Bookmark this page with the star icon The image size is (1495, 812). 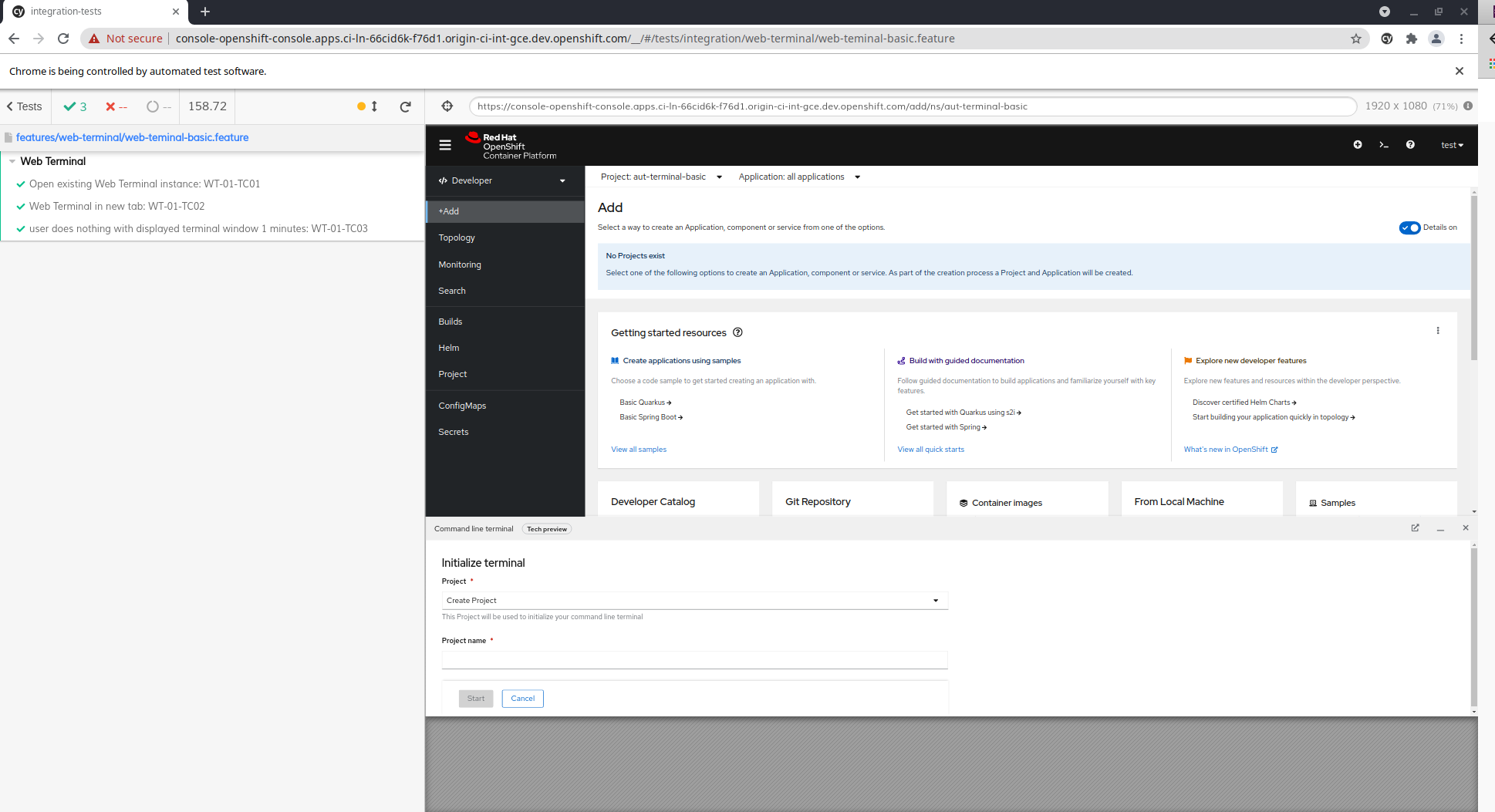1356,39
